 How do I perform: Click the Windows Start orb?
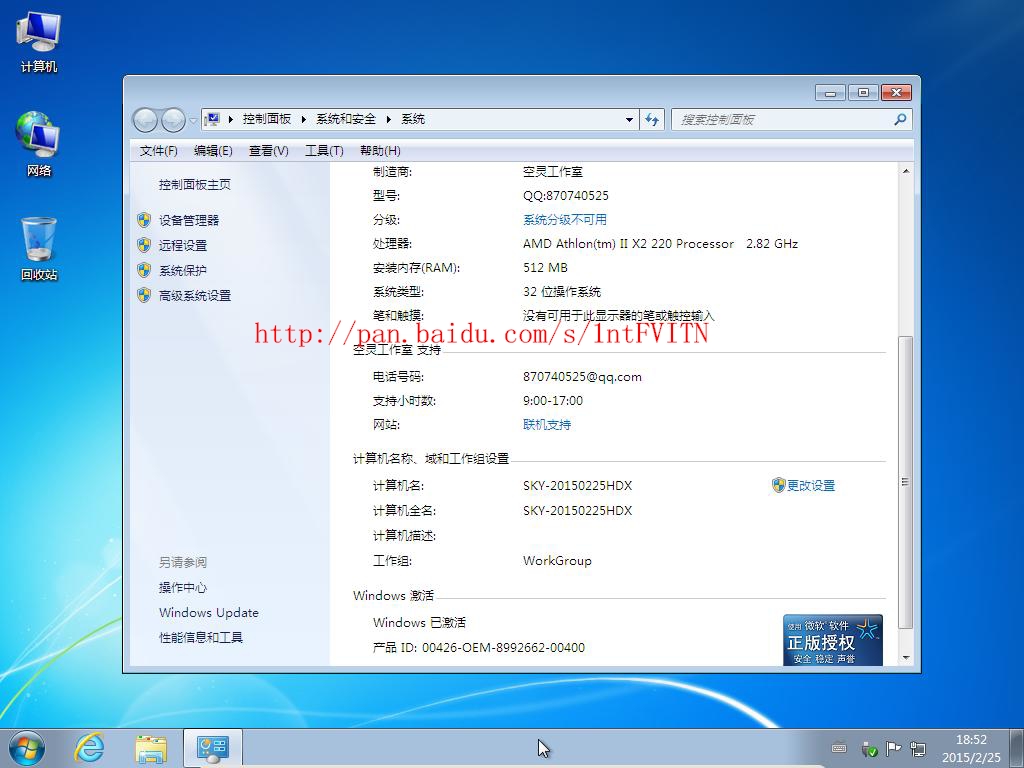27,748
